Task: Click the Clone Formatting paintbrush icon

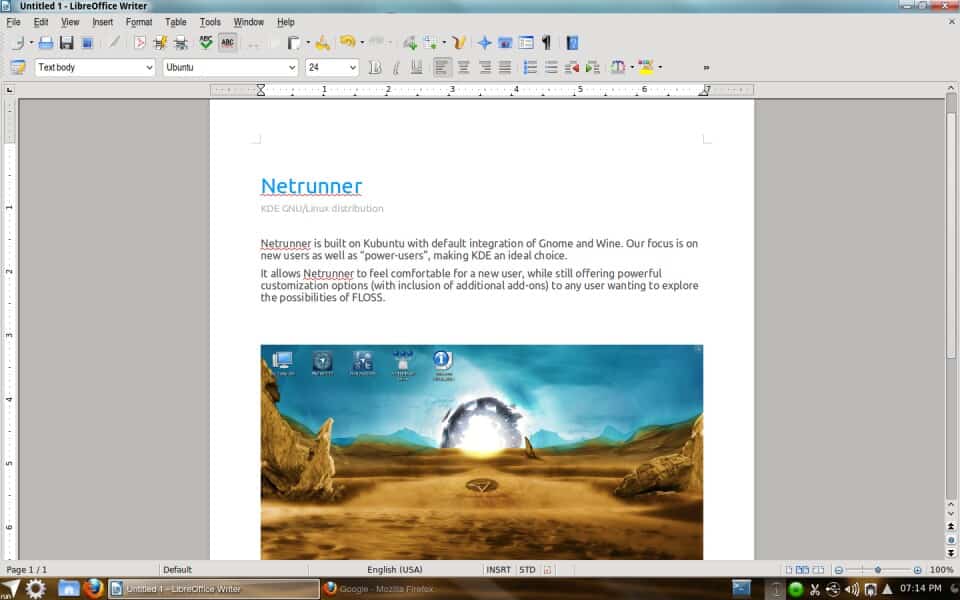Action: [x=323, y=43]
